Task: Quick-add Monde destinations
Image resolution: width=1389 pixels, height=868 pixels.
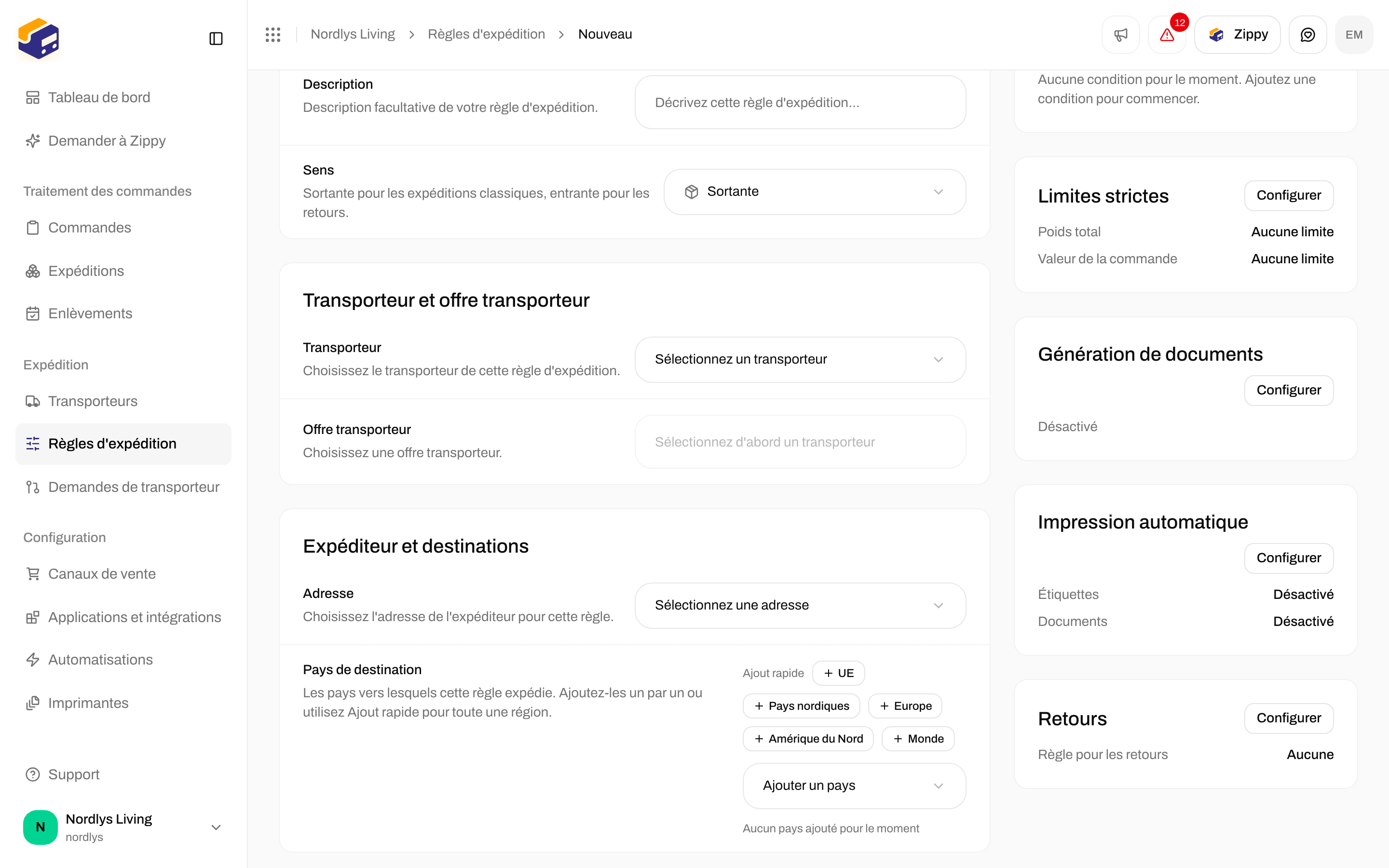Action: coord(918,739)
